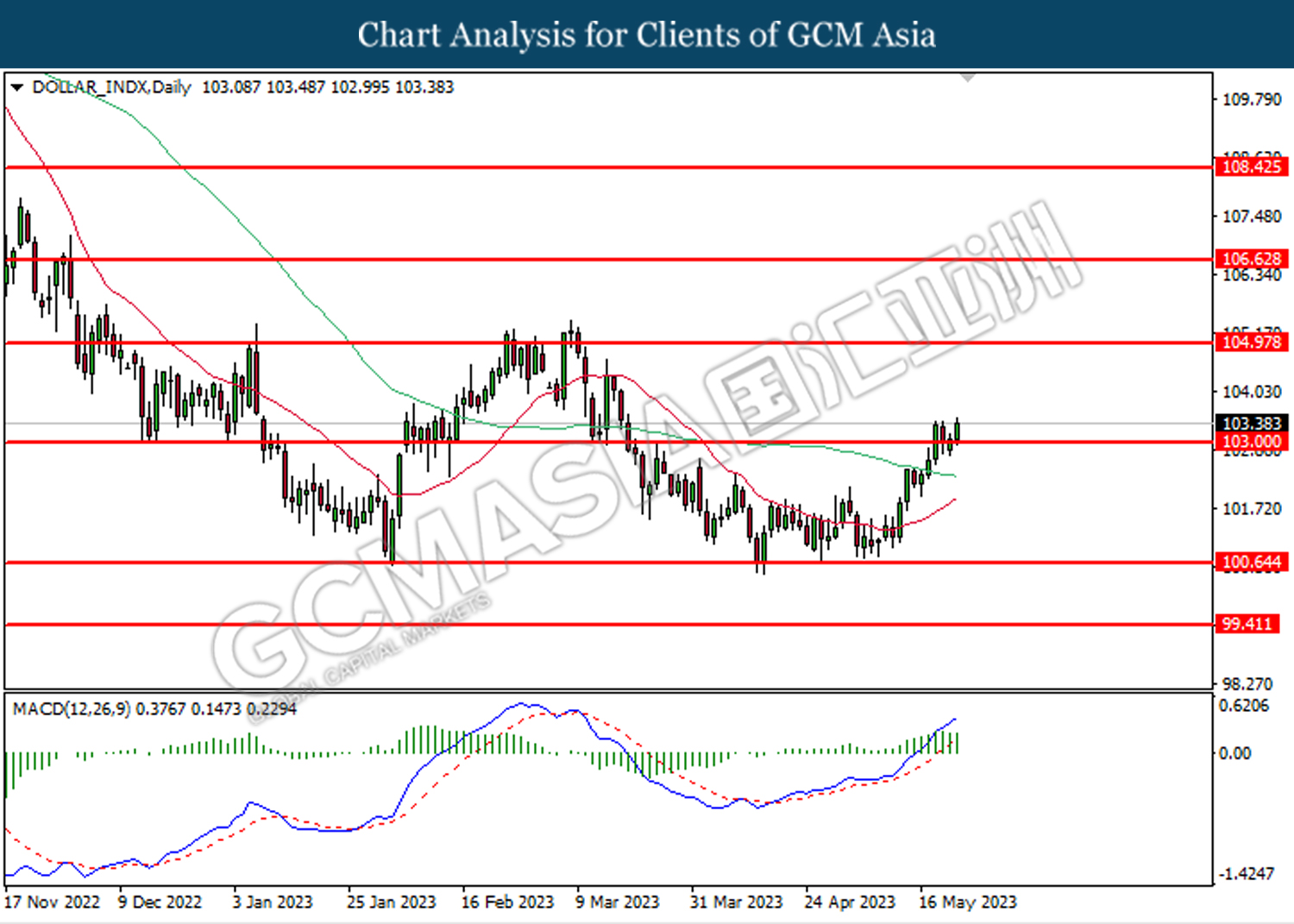
Task: Select the 24 Apr 2023 date label
Action: point(850,902)
